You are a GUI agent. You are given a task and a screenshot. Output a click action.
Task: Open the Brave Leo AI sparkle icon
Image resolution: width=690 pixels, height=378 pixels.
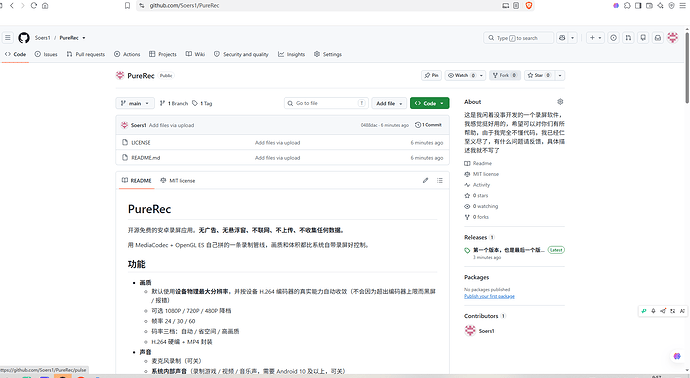pos(660,6)
